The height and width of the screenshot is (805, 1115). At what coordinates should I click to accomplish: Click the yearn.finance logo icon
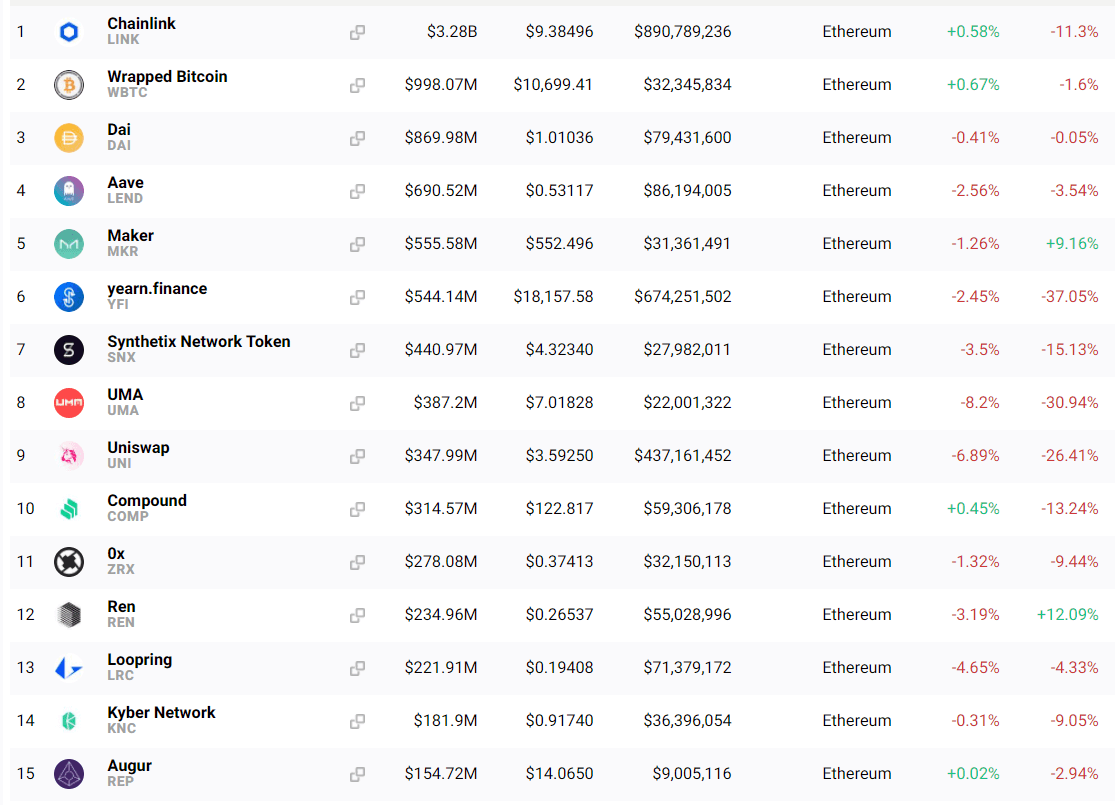(x=69, y=297)
